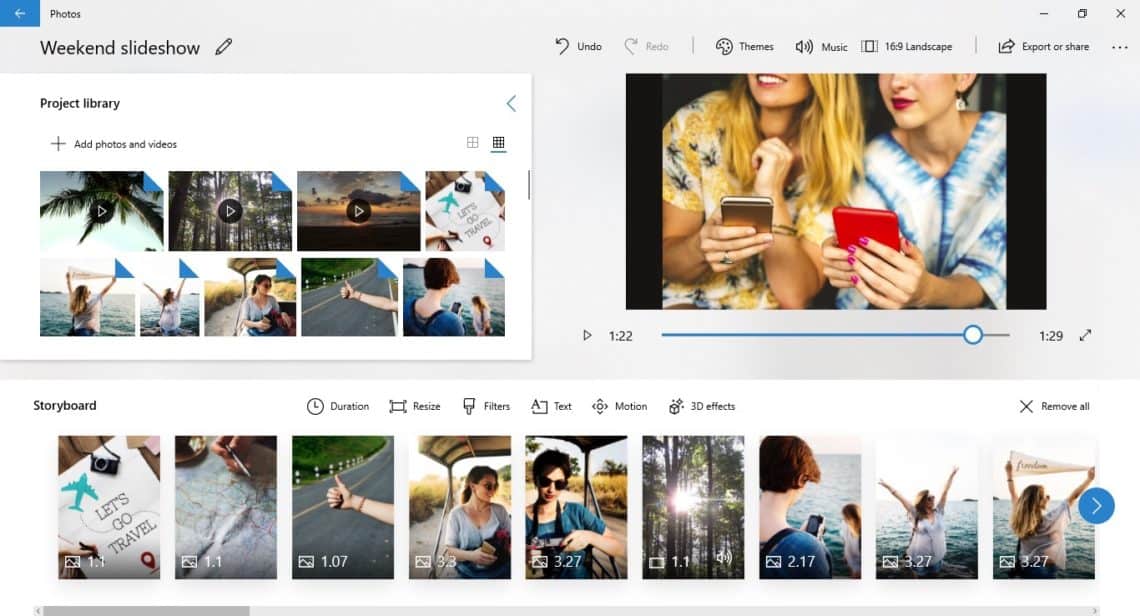Show next storyboard clips with blue arrow

coord(1096,505)
